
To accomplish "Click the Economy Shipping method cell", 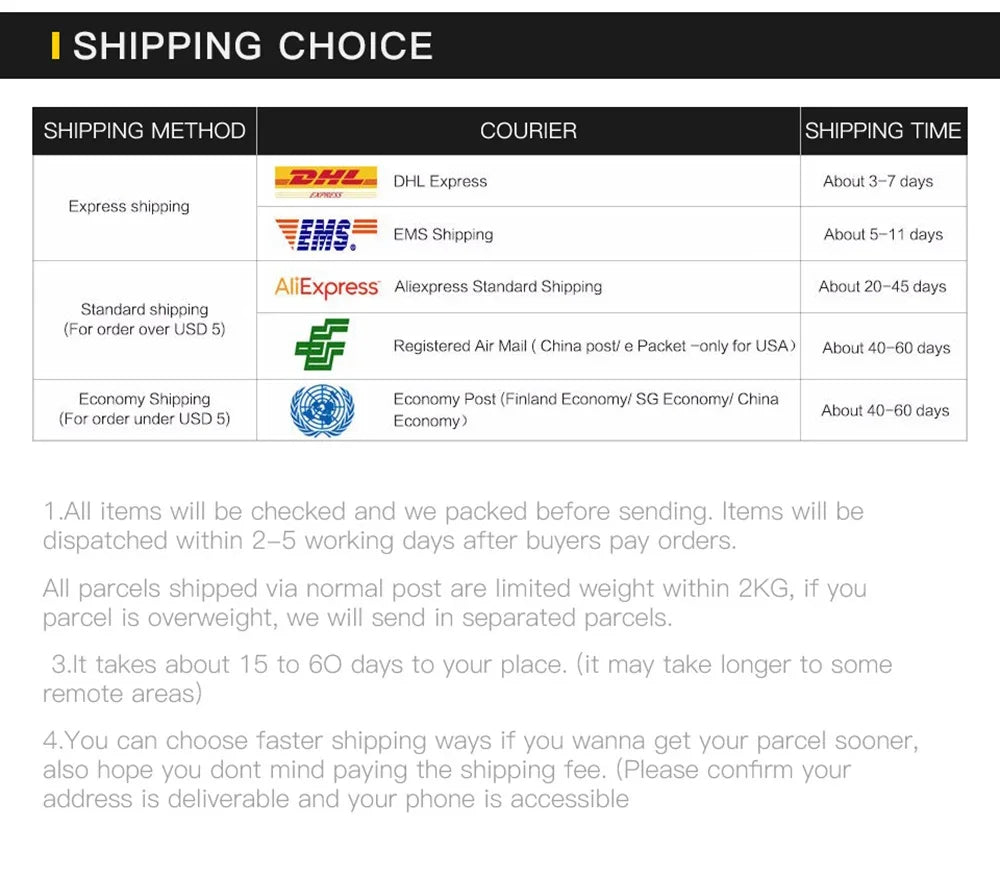I will [x=144, y=409].
